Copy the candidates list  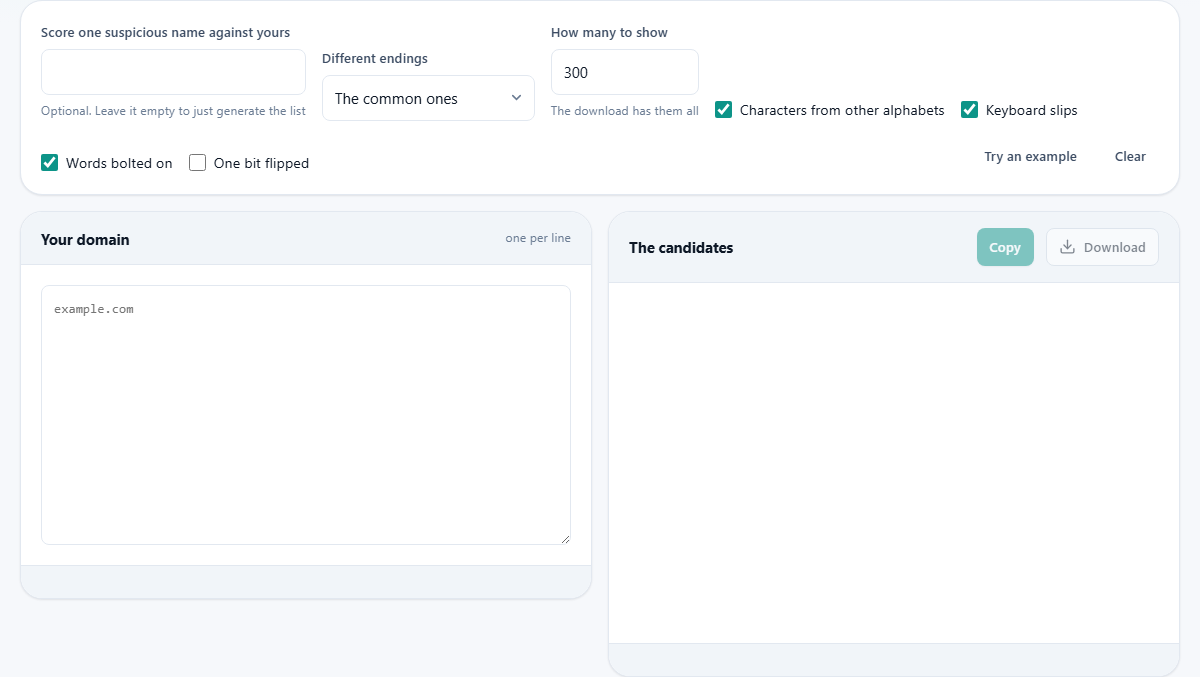click(x=1005, y=247)
